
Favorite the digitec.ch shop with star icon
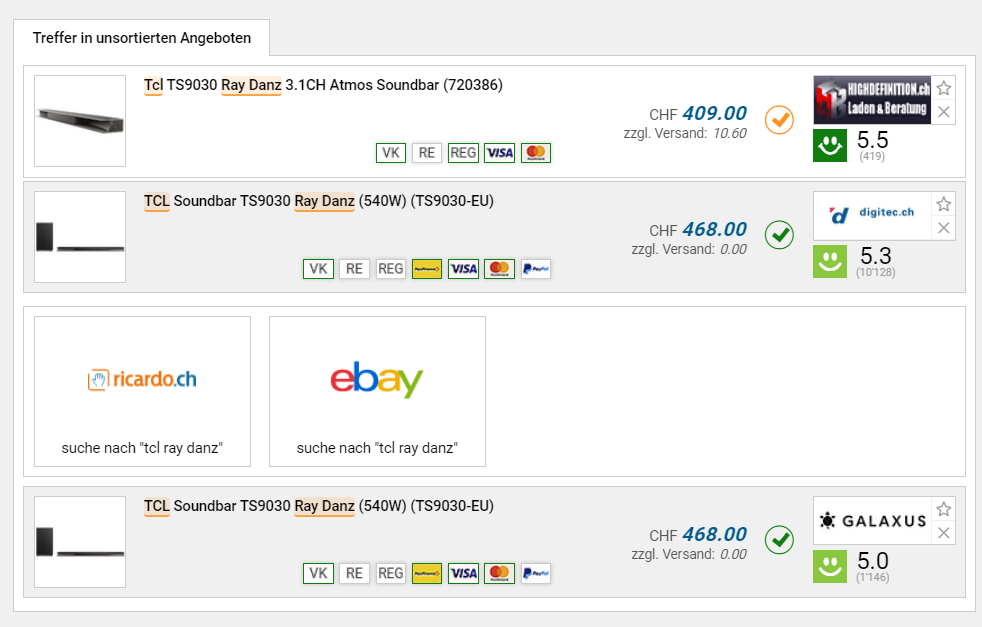point(943,204)
